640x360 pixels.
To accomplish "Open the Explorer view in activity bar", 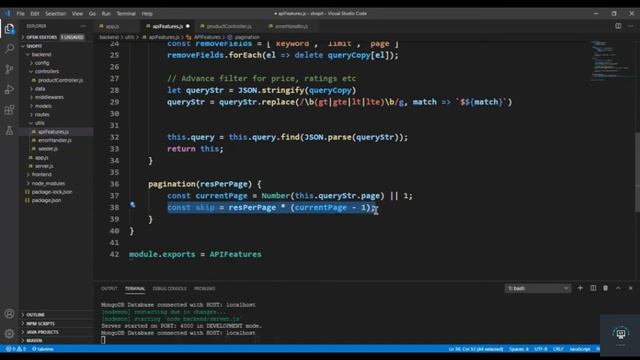I will 9,29.
